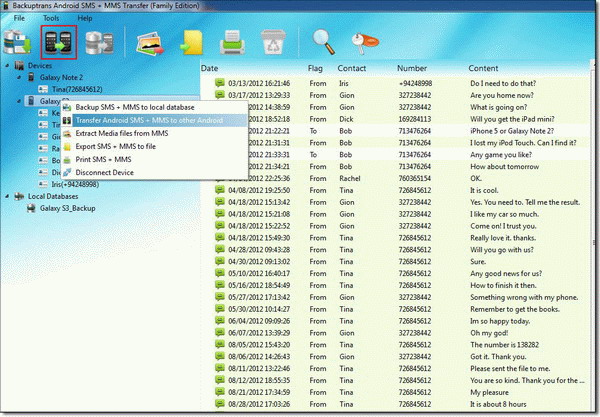
Task: Select message "My pleasure"
Action: pos(489,392)
